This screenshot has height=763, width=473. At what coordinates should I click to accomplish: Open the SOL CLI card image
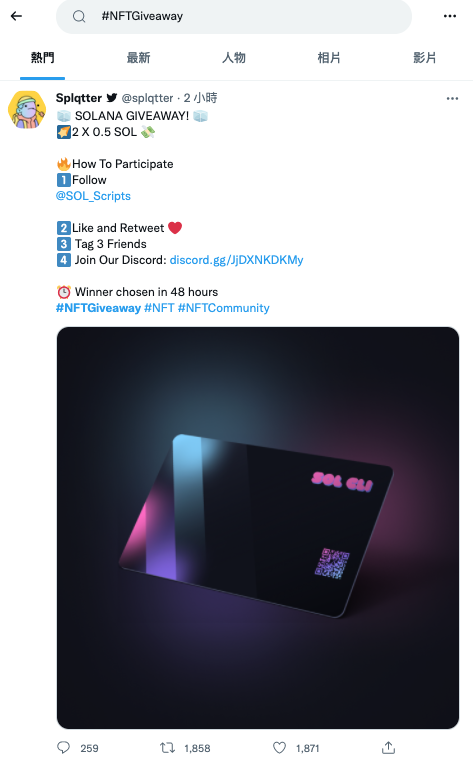click(258, 528)
